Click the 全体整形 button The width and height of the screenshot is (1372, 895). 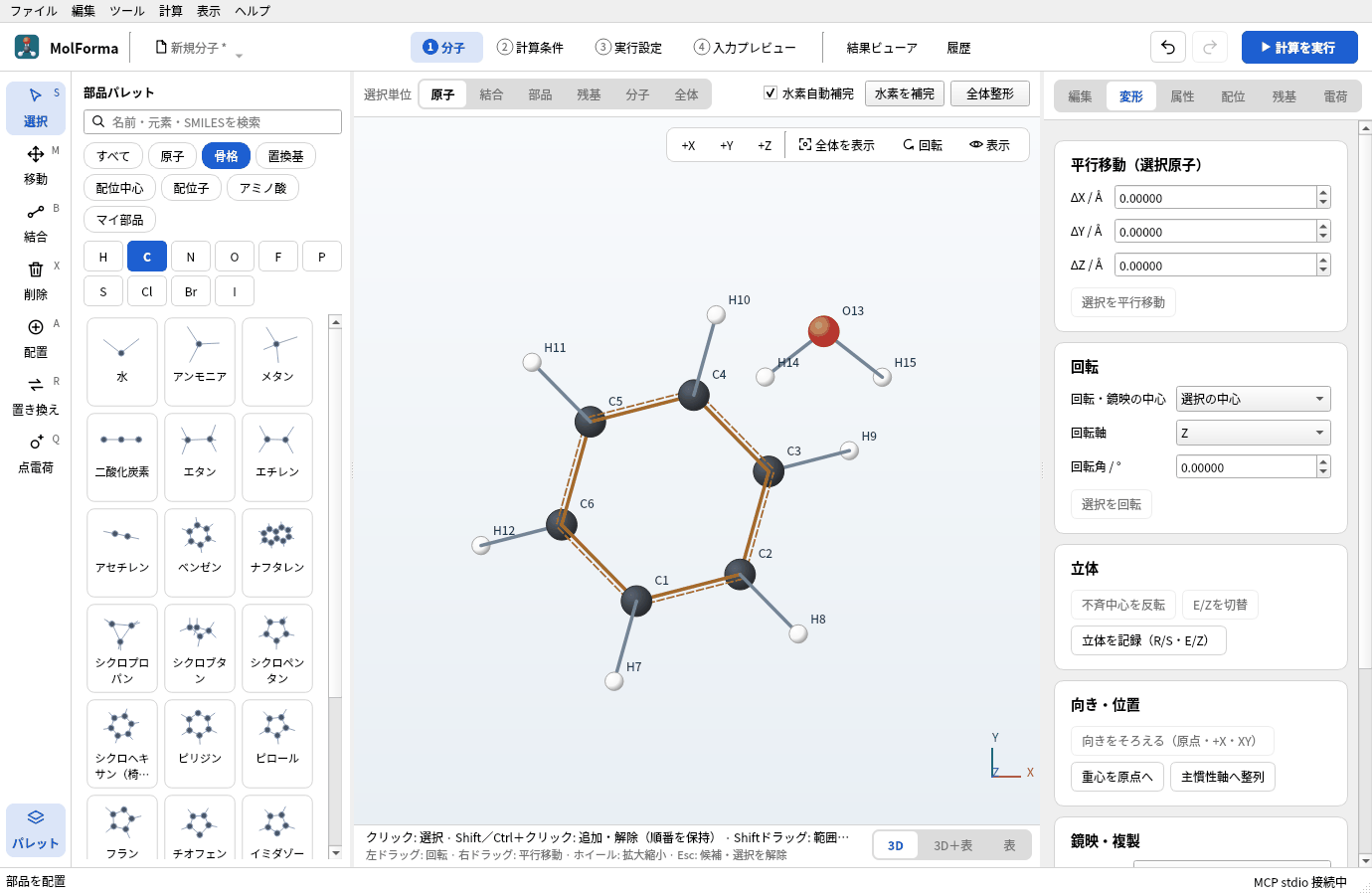[x=990, y=93]
